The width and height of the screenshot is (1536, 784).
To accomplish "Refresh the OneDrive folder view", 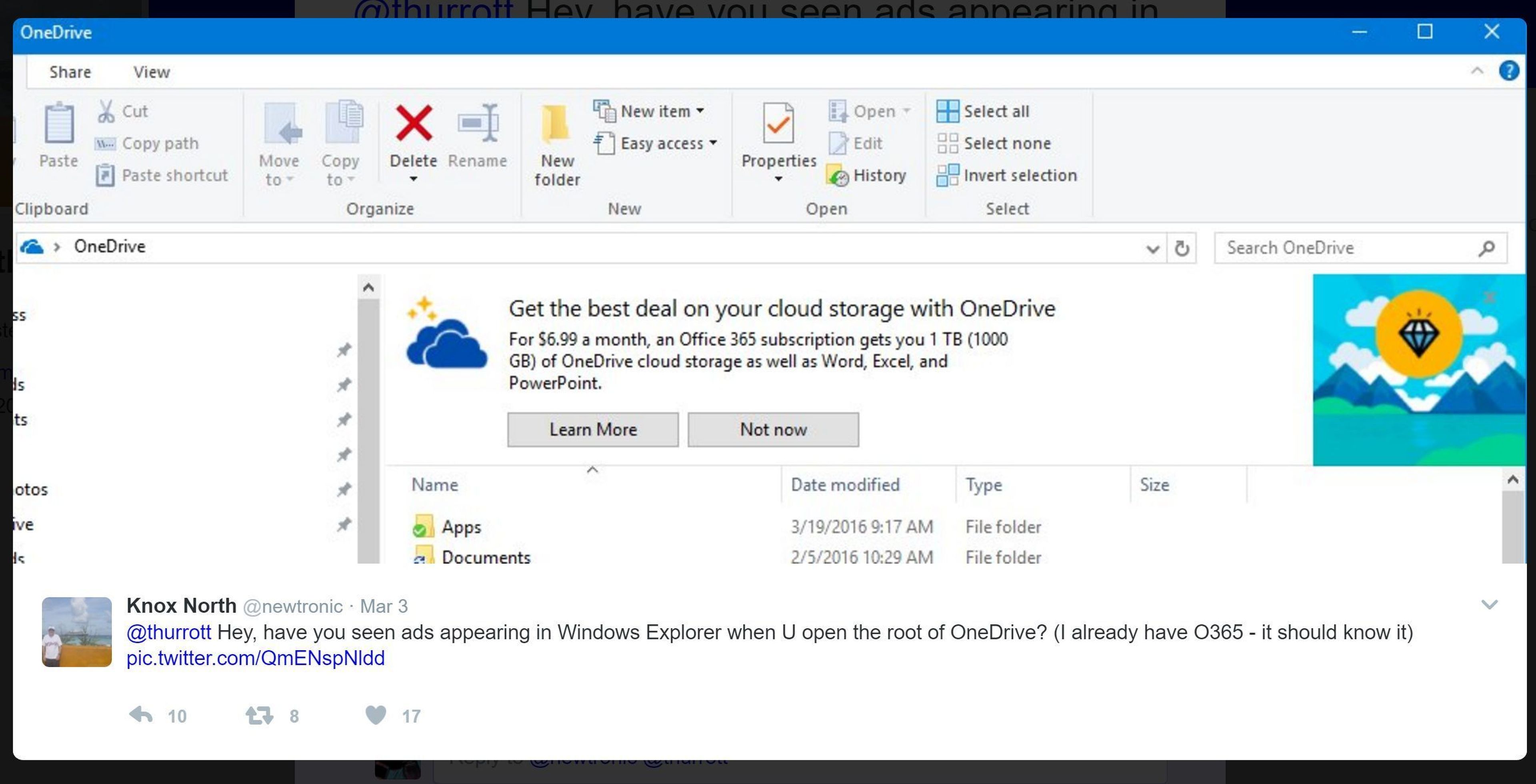I will pos(1181,248).
